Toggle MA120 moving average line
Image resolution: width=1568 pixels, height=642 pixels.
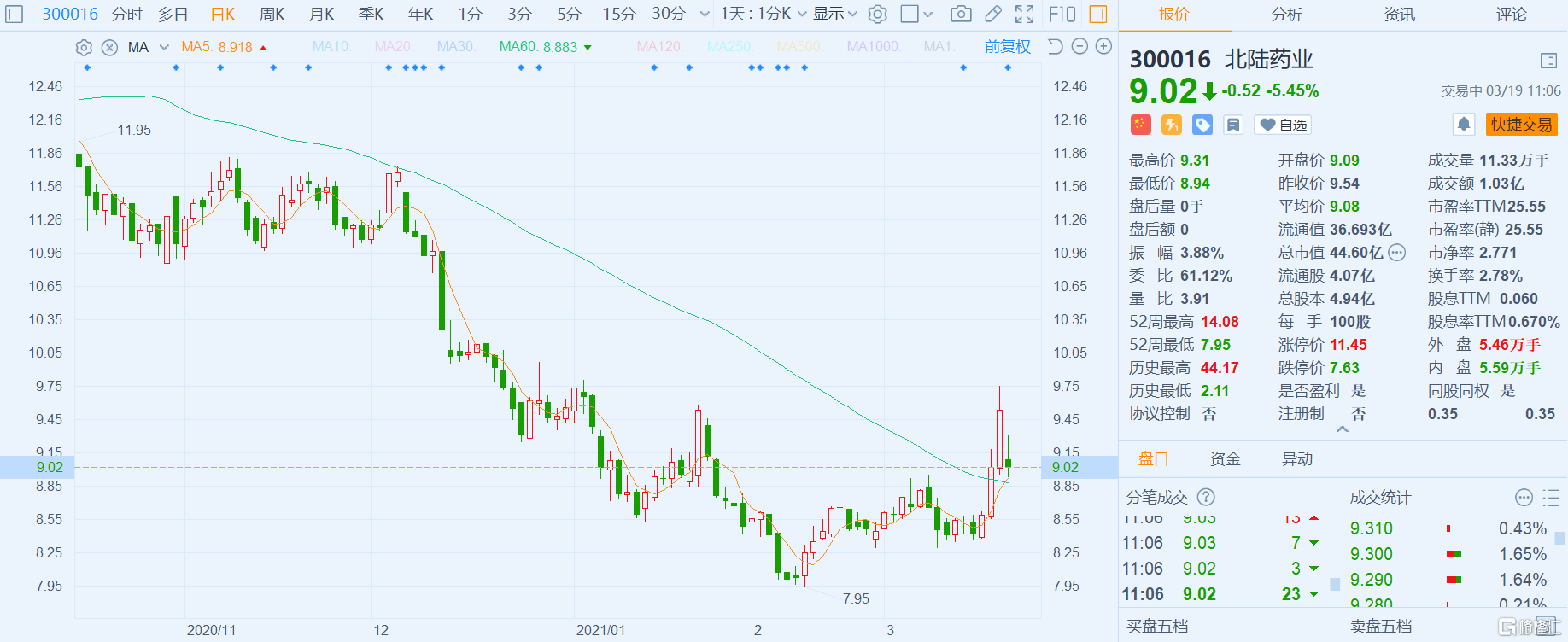[x=660, y=47]
